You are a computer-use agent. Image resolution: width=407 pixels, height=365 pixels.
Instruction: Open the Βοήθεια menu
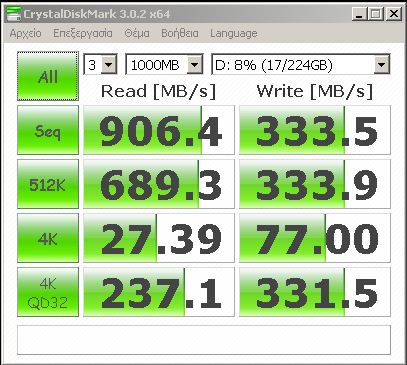coord(180,33)
